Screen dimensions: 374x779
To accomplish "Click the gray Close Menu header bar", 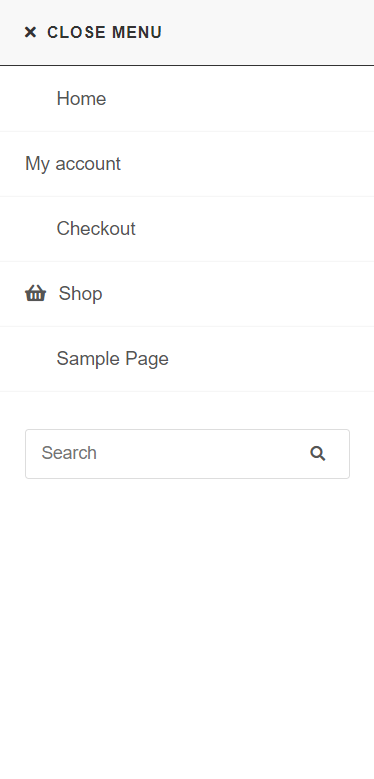I will point(187,32).
